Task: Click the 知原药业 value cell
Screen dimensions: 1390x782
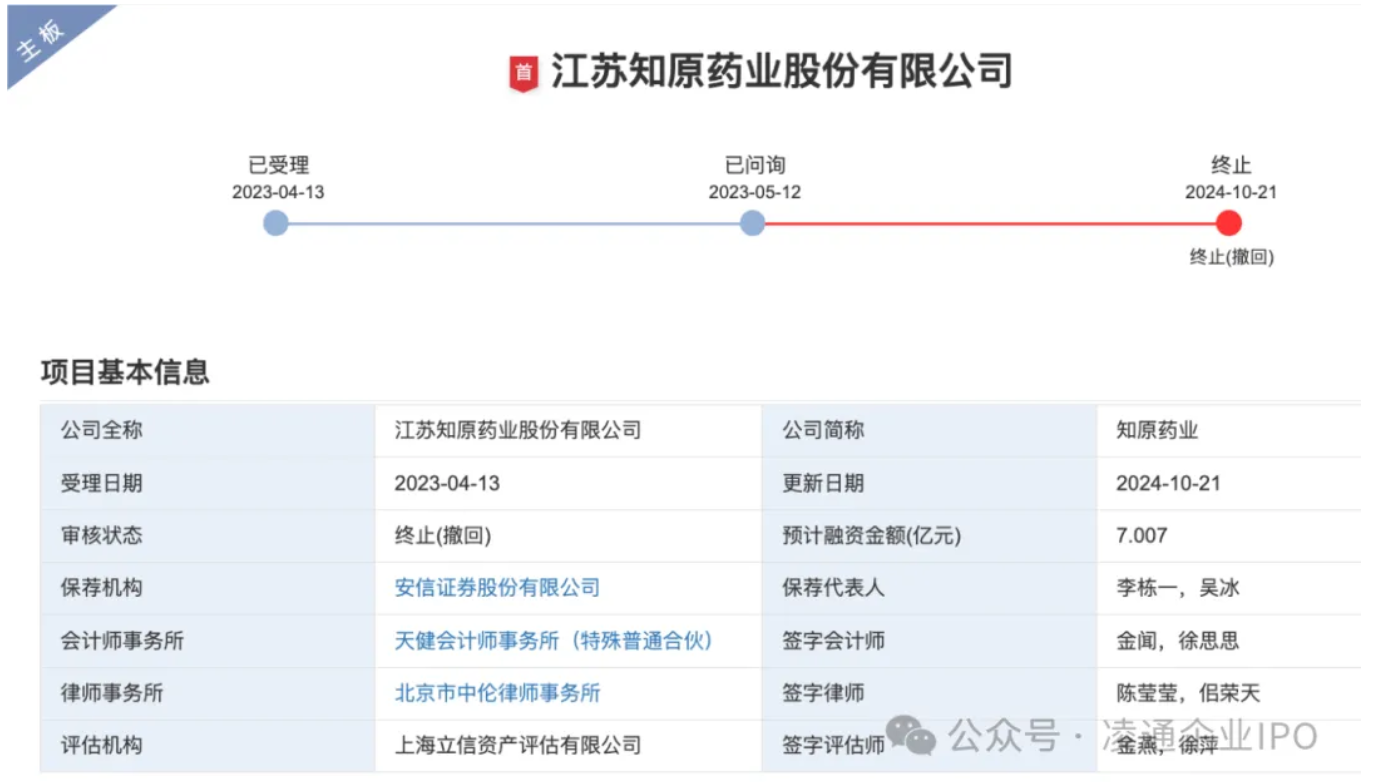Action: pyautogui.click(x=1229, y=431)
